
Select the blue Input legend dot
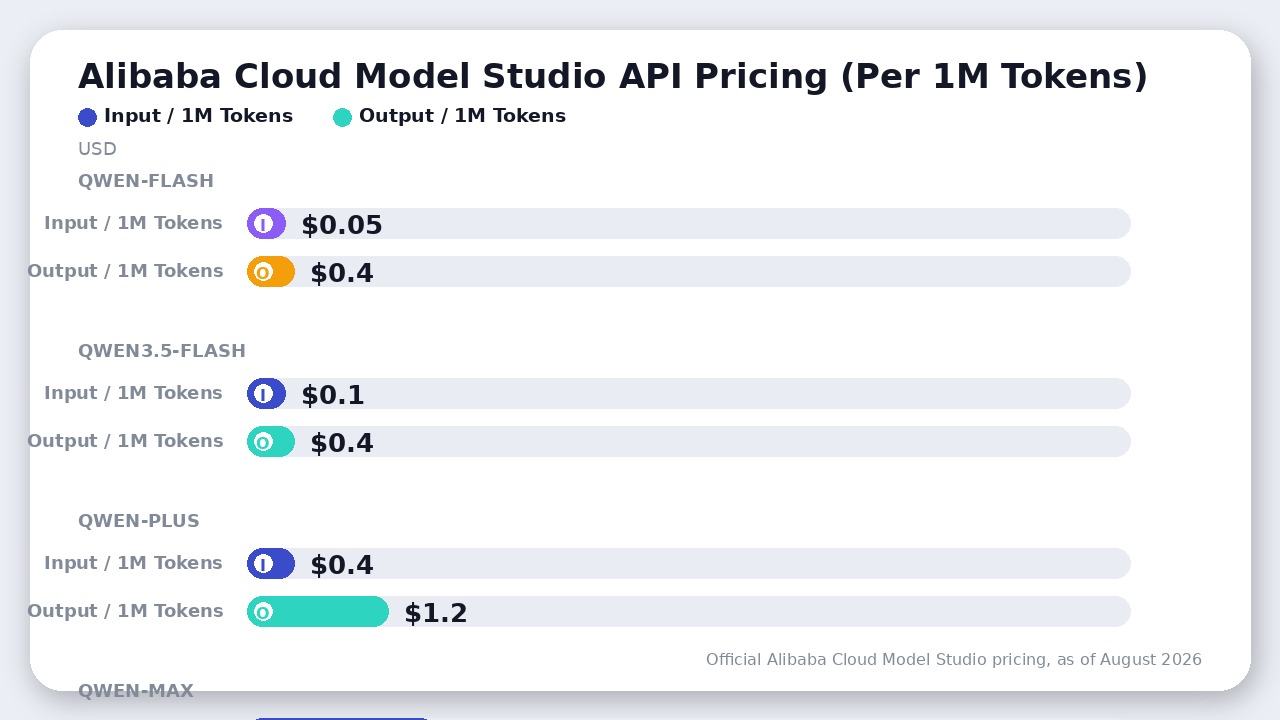(x=87, y=117)
